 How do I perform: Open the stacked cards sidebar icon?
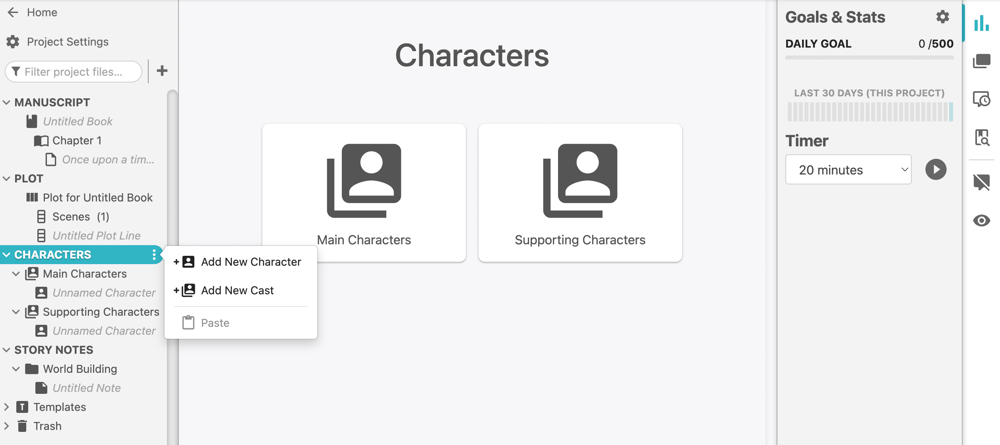pos(982,61)
